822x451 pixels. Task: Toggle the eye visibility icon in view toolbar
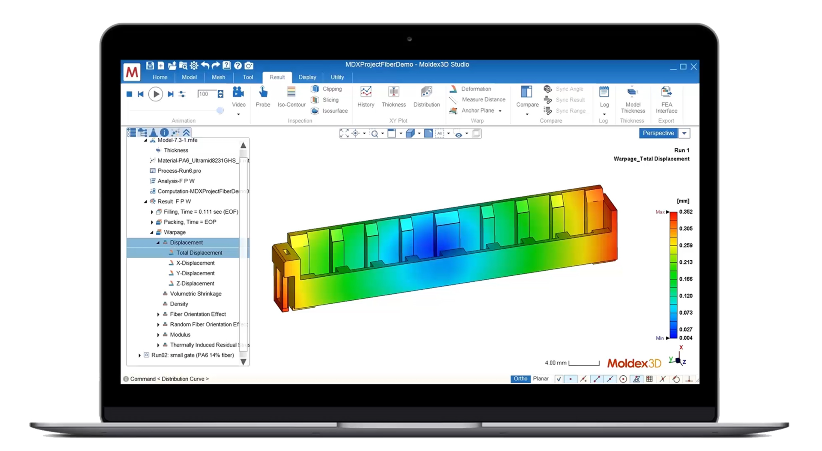pyautogui.click(x=459, y=134)
